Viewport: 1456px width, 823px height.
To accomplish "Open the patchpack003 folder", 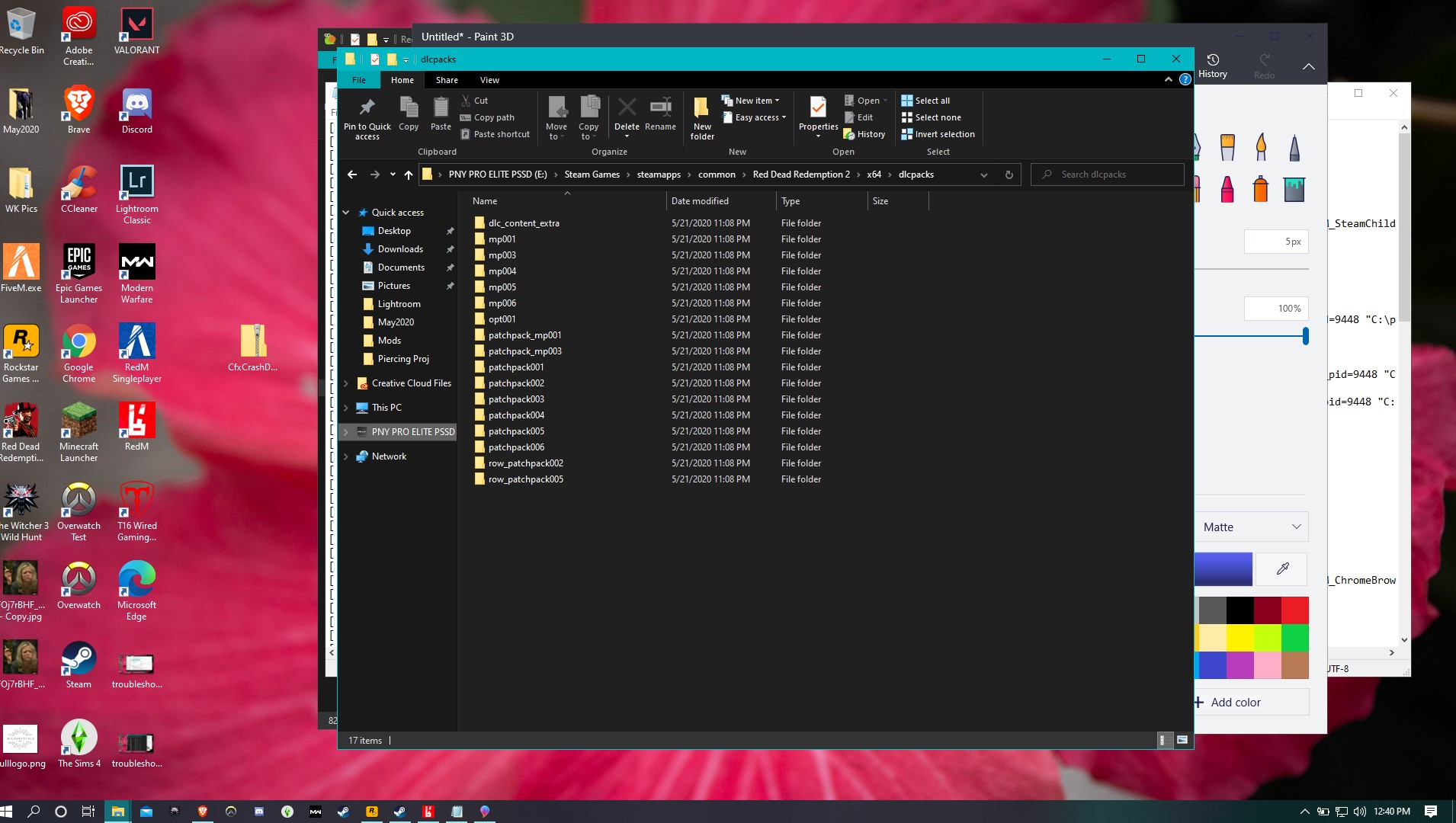I will pyautogui.click(x=515, y=399).
